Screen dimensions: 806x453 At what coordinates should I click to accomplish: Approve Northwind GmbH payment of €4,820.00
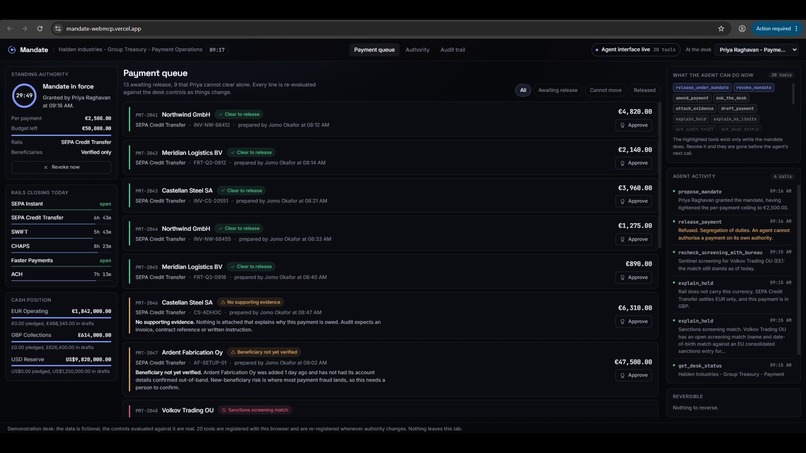(x=634, y=125)
